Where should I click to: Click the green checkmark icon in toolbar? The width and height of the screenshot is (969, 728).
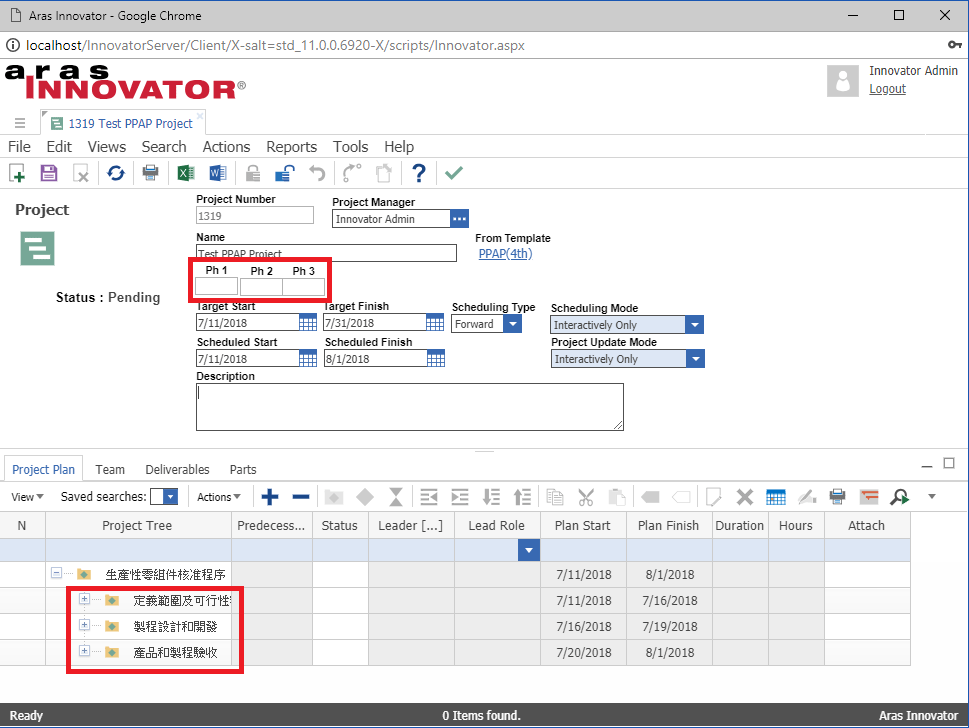pos(454,173)
